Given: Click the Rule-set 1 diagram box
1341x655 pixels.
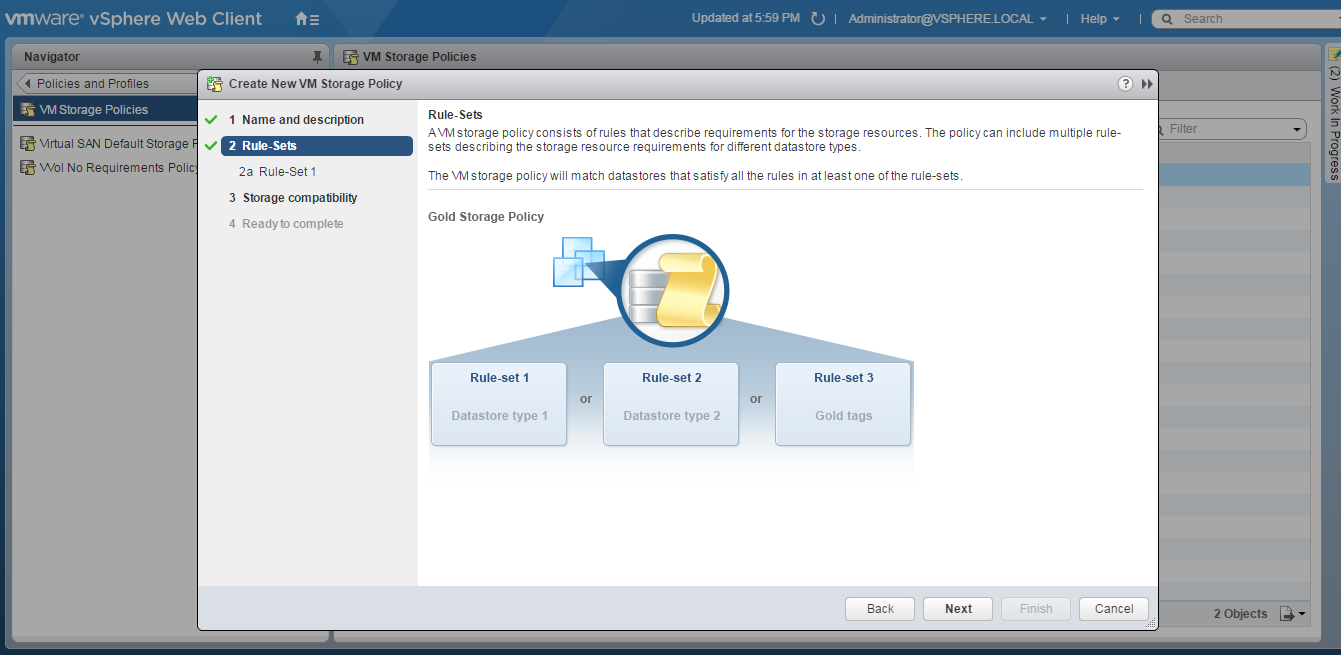Looking at the screenshot, I should point(499,403).
